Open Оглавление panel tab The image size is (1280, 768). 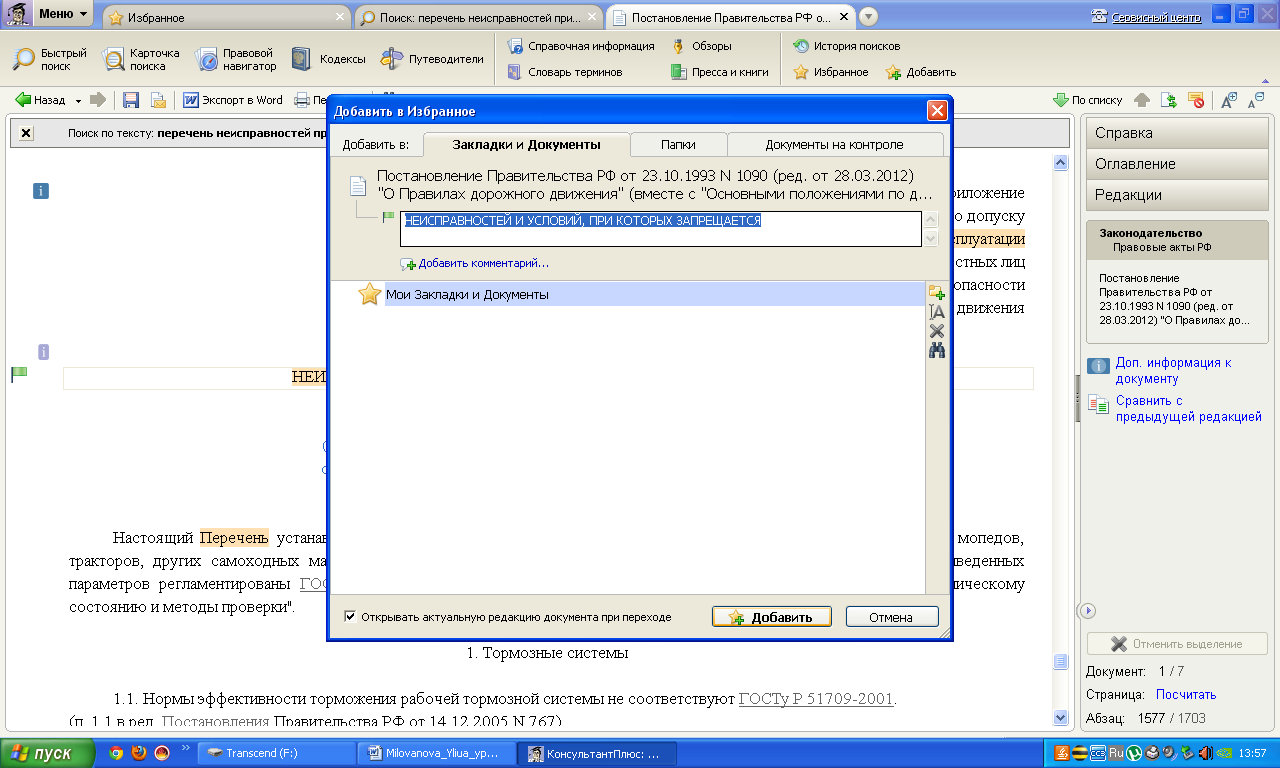[1178, 164]
